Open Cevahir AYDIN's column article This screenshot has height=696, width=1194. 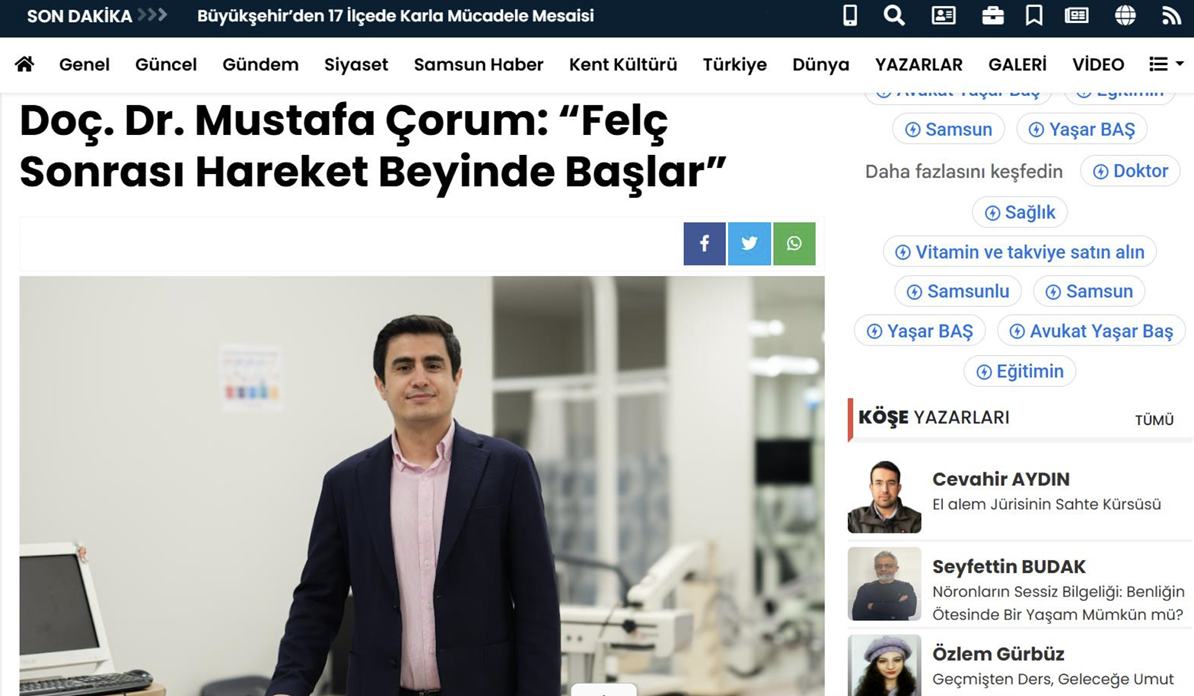(x=1046, y=504)
